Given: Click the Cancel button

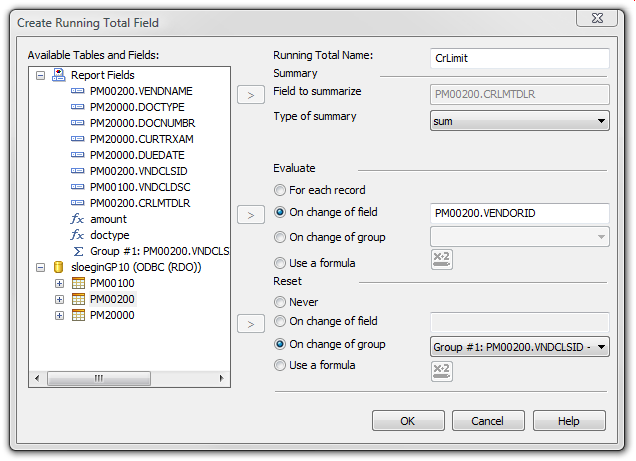Looking at the screenshot, I should pos(488,421).
